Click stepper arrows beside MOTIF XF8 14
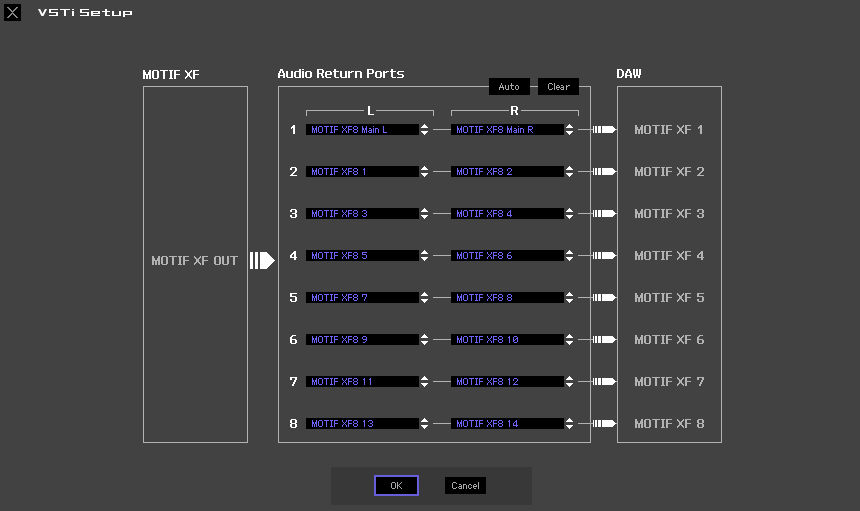Image resolution: width=860 pixels, height=511 pixels. point(569,424)
